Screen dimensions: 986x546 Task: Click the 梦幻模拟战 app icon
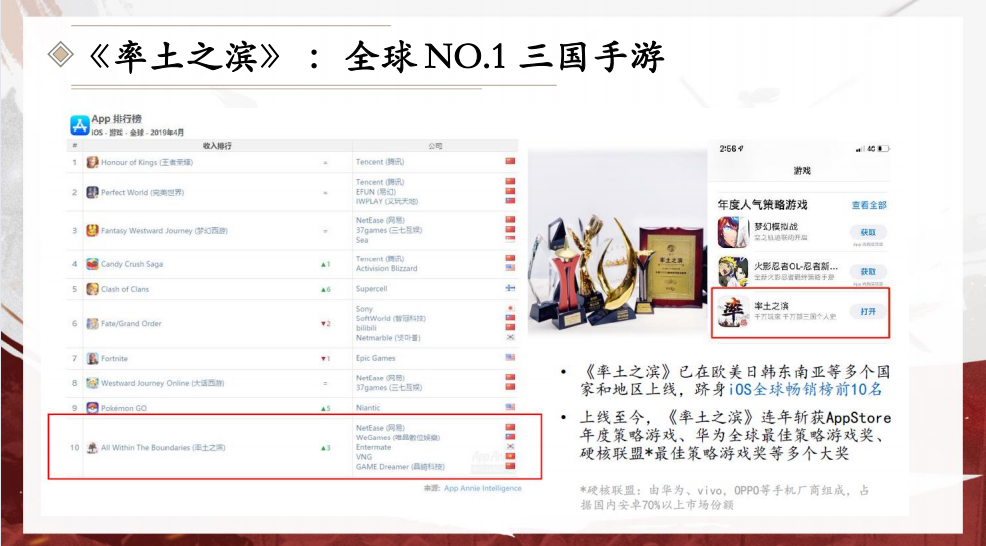tap(733, 232)
